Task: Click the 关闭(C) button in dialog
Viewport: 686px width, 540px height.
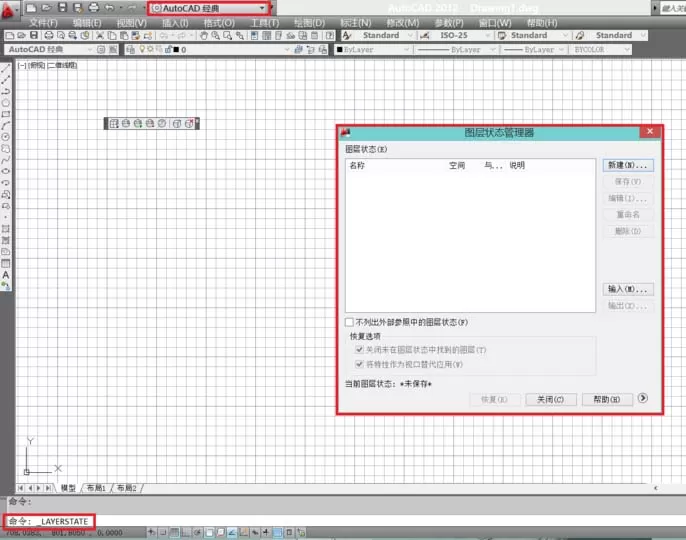Action: point(550,399)
